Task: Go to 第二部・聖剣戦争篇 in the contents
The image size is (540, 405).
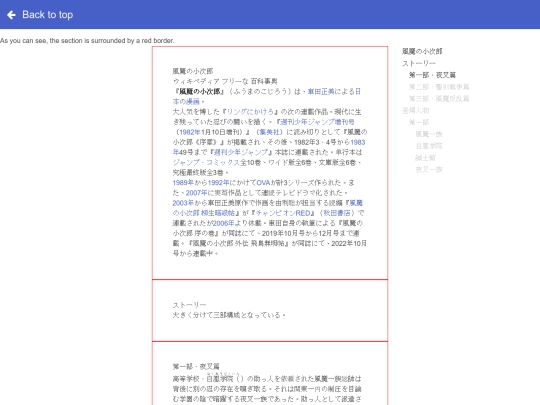Action: [x=439, y=87]
